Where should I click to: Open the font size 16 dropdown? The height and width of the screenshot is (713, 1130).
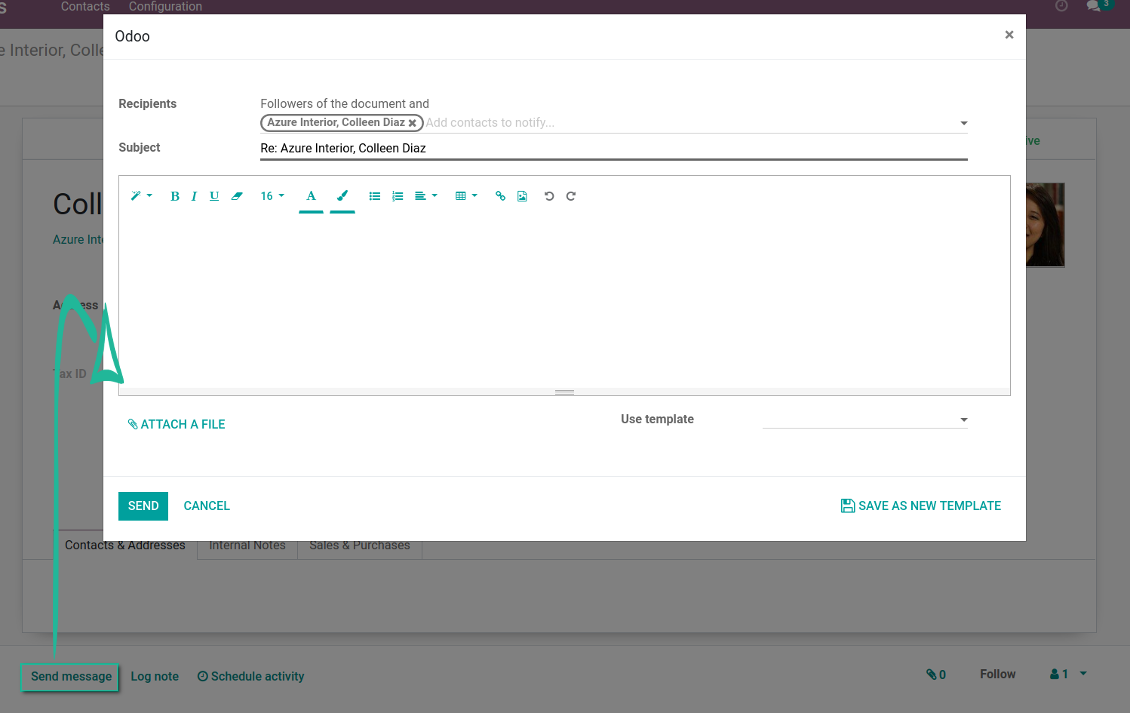click(272, 196)
